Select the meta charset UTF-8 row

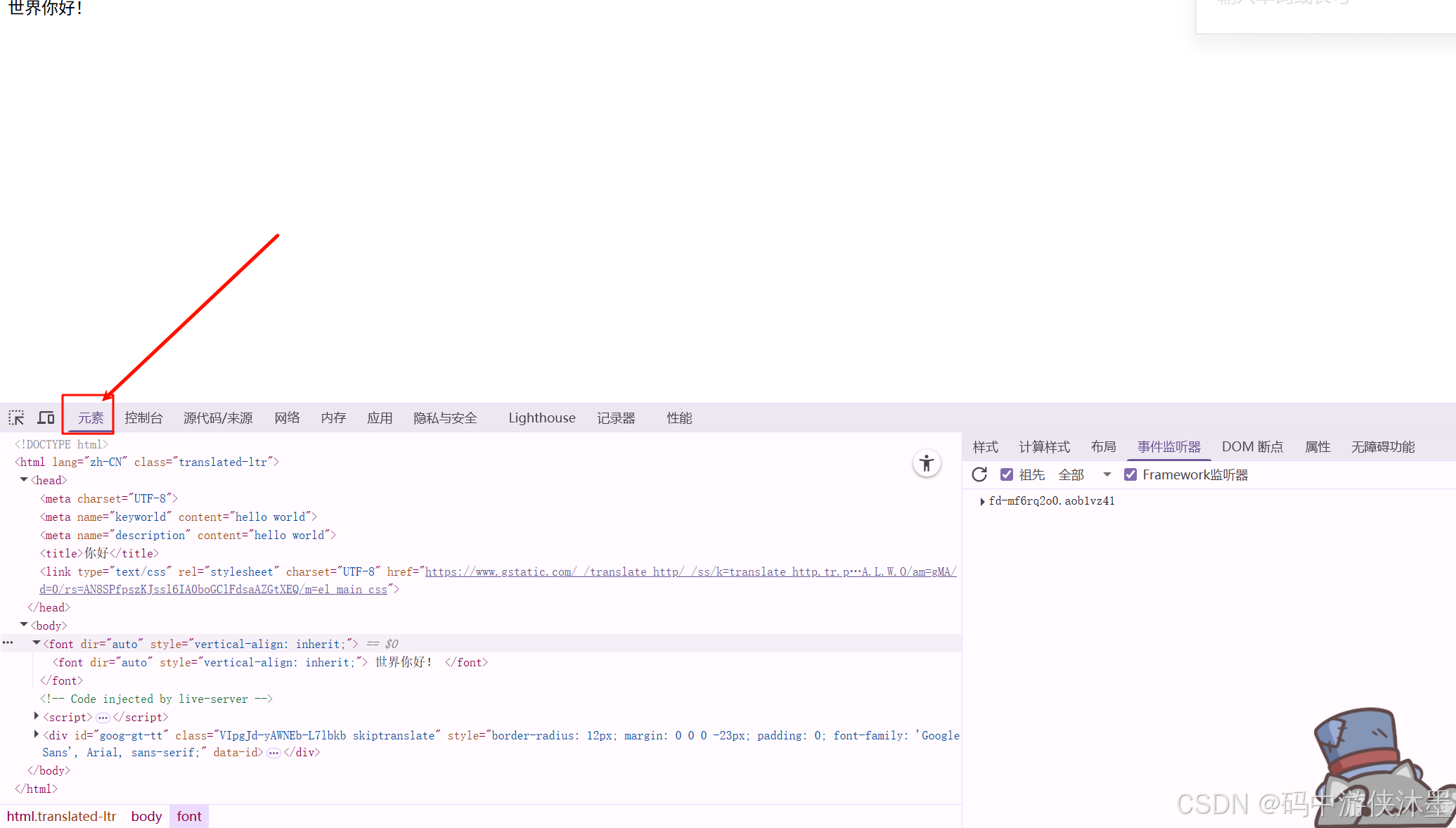[x=109, y=498]
